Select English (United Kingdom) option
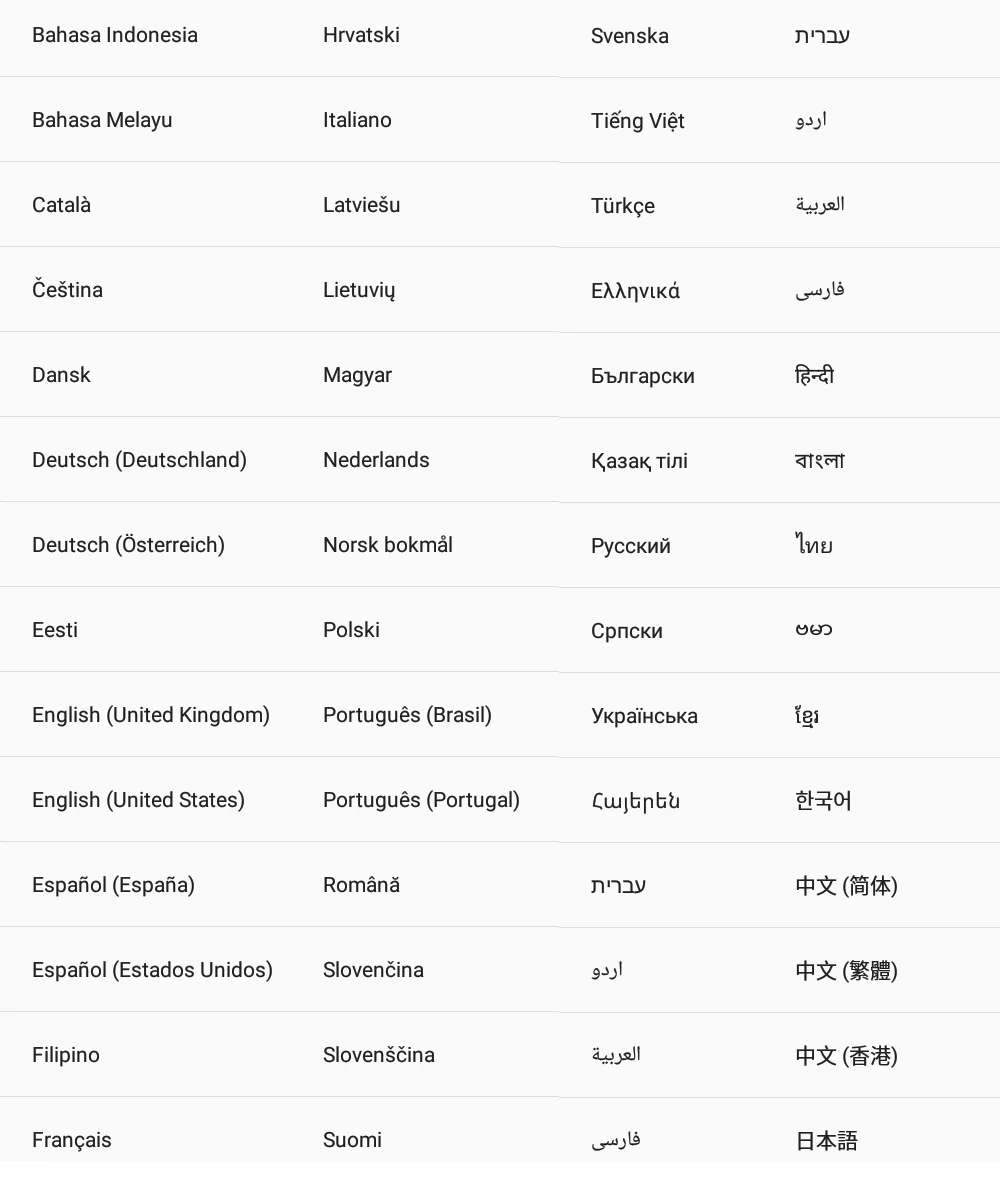 click(x=151, y=715)
